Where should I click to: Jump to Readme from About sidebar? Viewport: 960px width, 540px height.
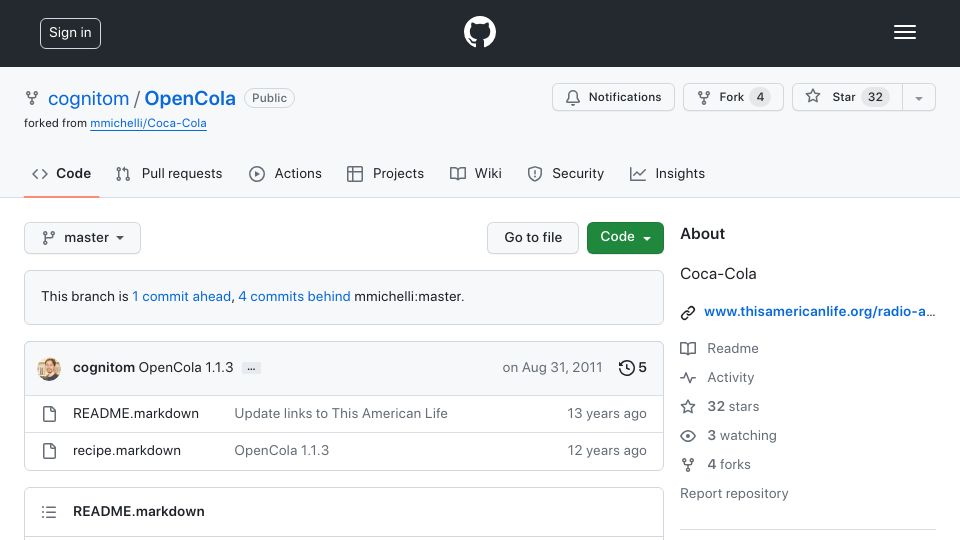click(x=719, y=348)
